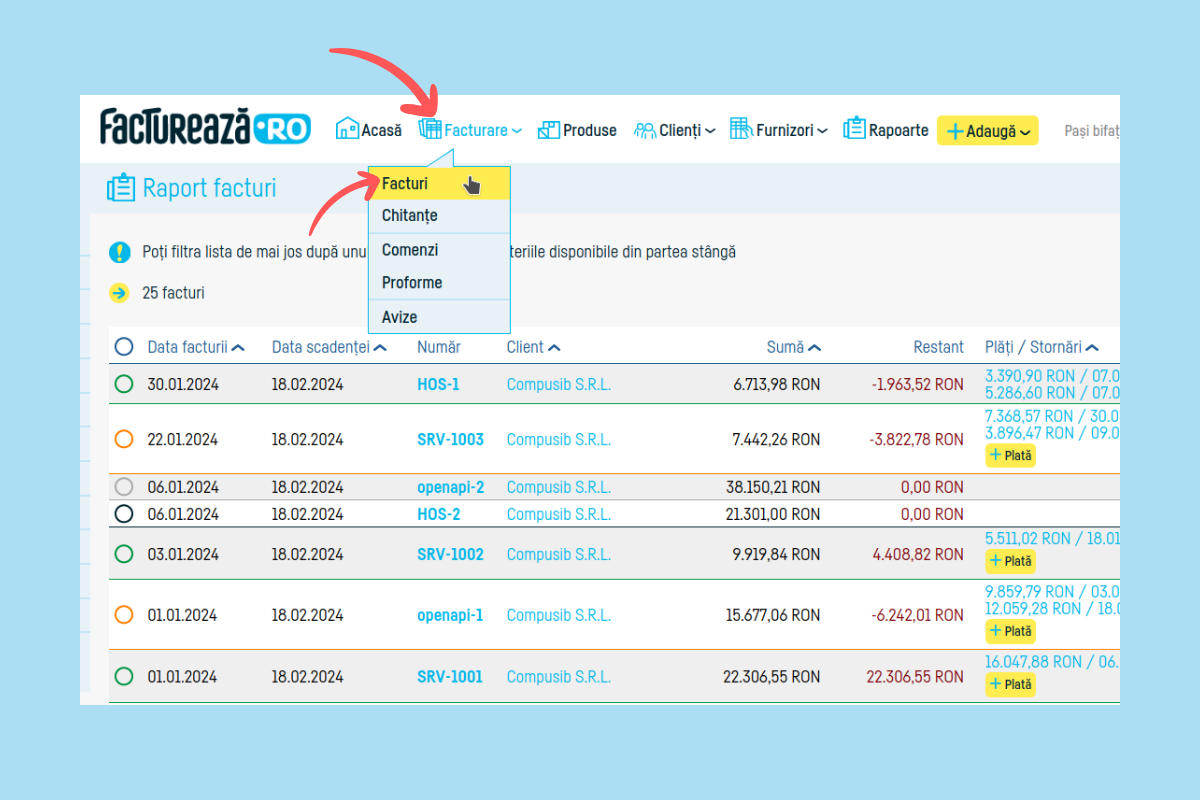The image size is (1200, 800).
Task: Select the radio circle for invoice HOS-1
Action: [124, 384]
